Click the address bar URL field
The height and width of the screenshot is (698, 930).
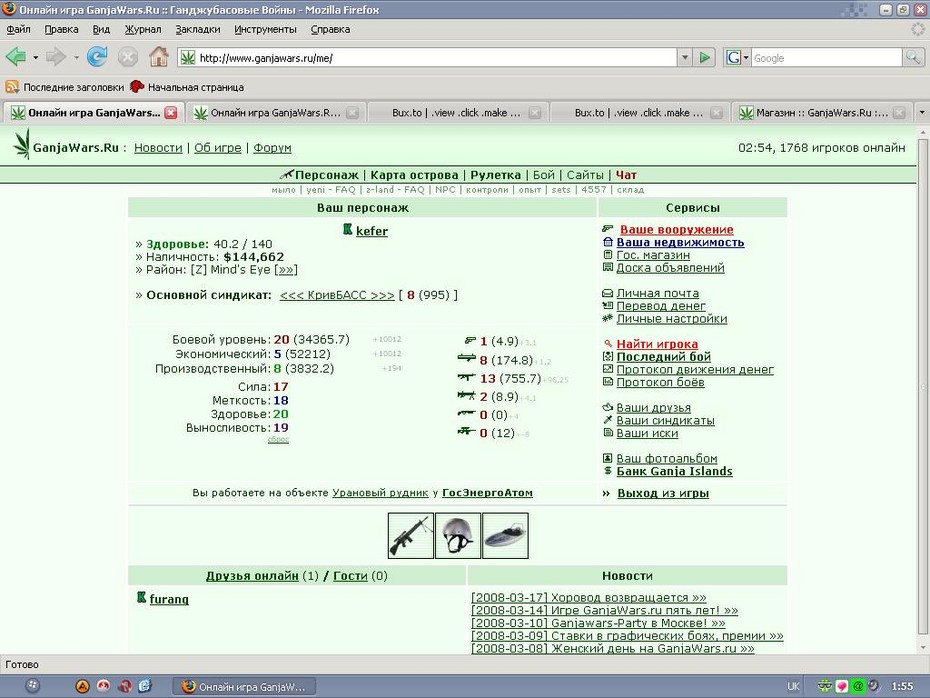pos(437,58)
